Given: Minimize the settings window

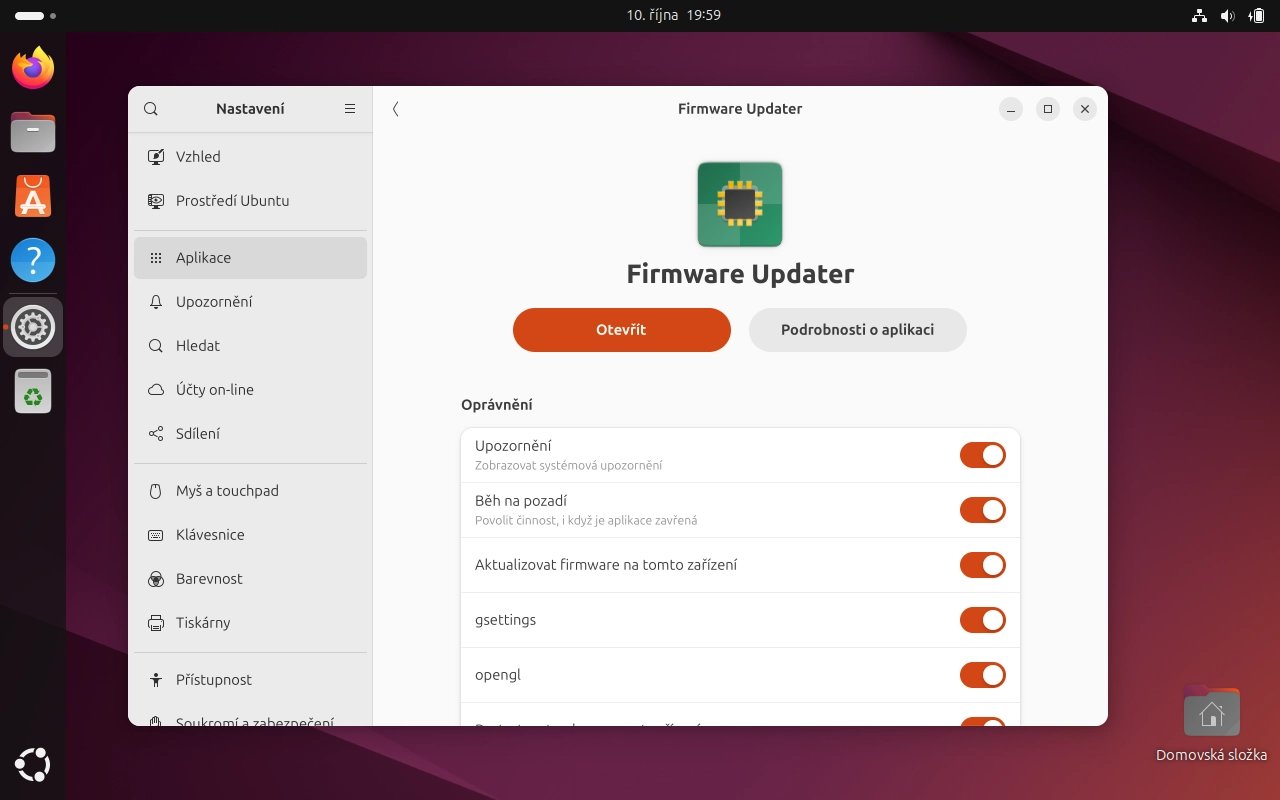Looking at the screenshot, I should pos(1011,109).
